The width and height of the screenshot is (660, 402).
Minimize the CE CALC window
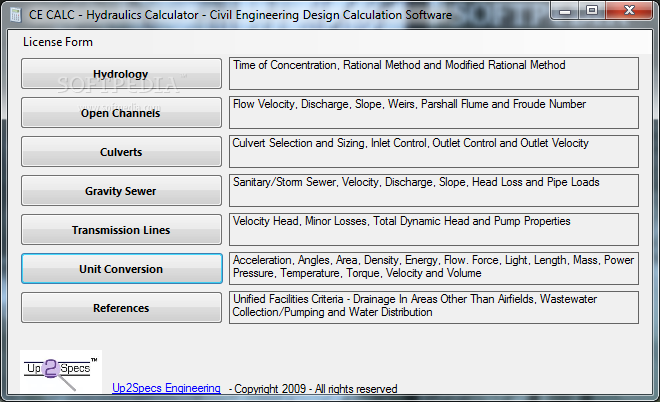[x=565, y=11]
